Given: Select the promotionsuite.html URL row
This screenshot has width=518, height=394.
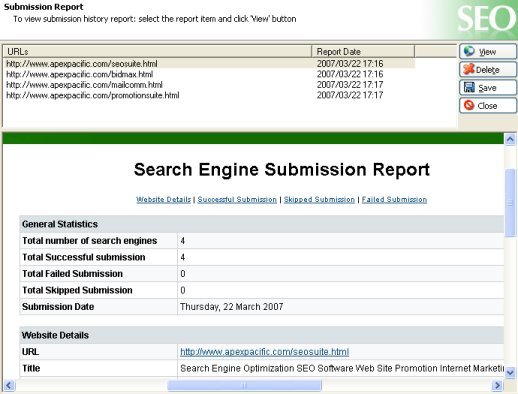Looking at the screenshot, I should (x=210, y=95).
